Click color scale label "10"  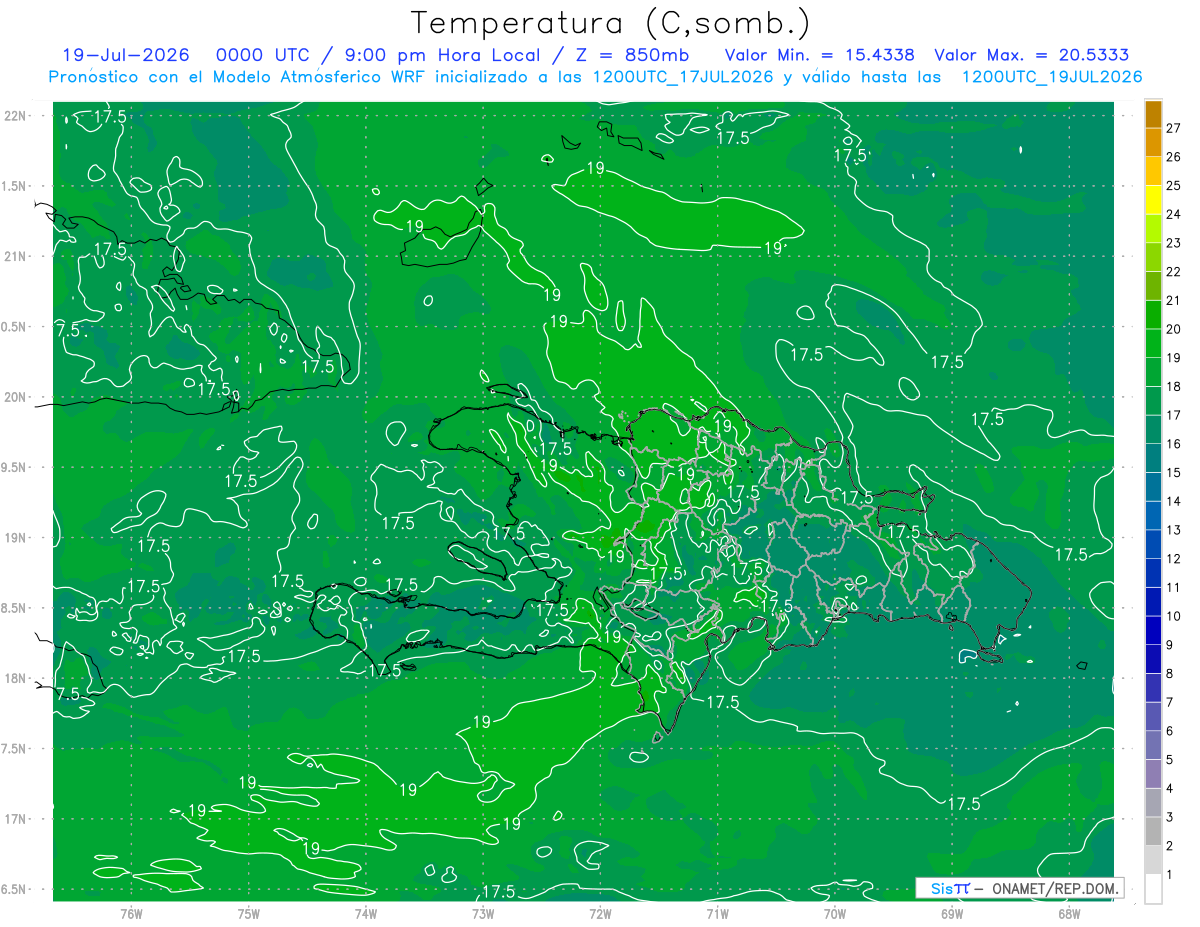point(1173,616)
